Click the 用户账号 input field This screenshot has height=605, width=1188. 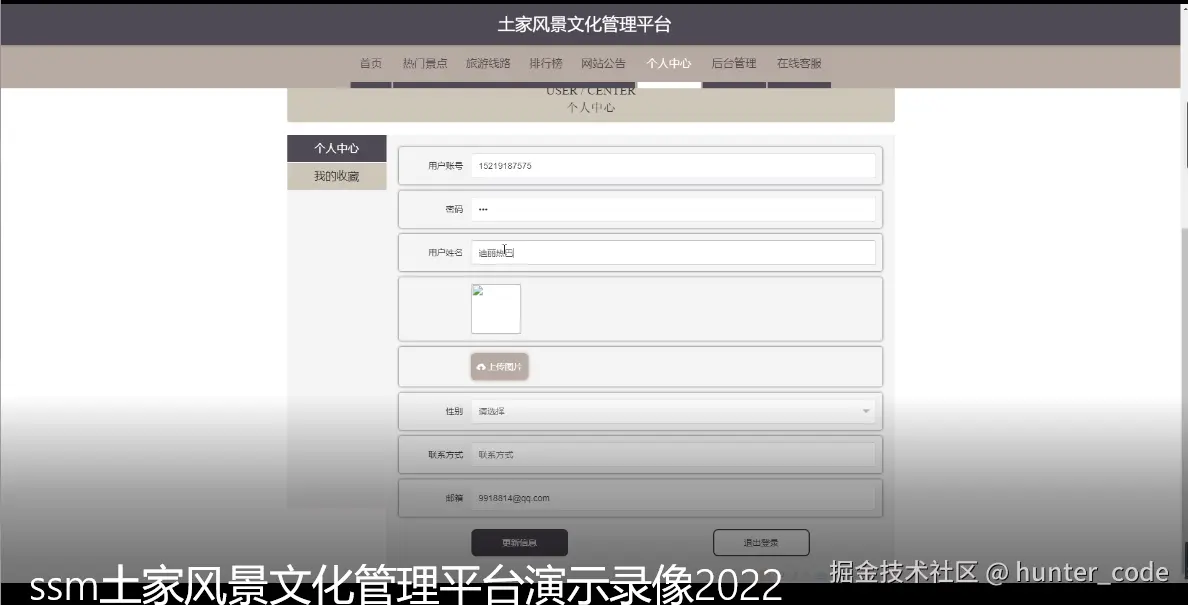pyautogui.click(x=673, y=166)
